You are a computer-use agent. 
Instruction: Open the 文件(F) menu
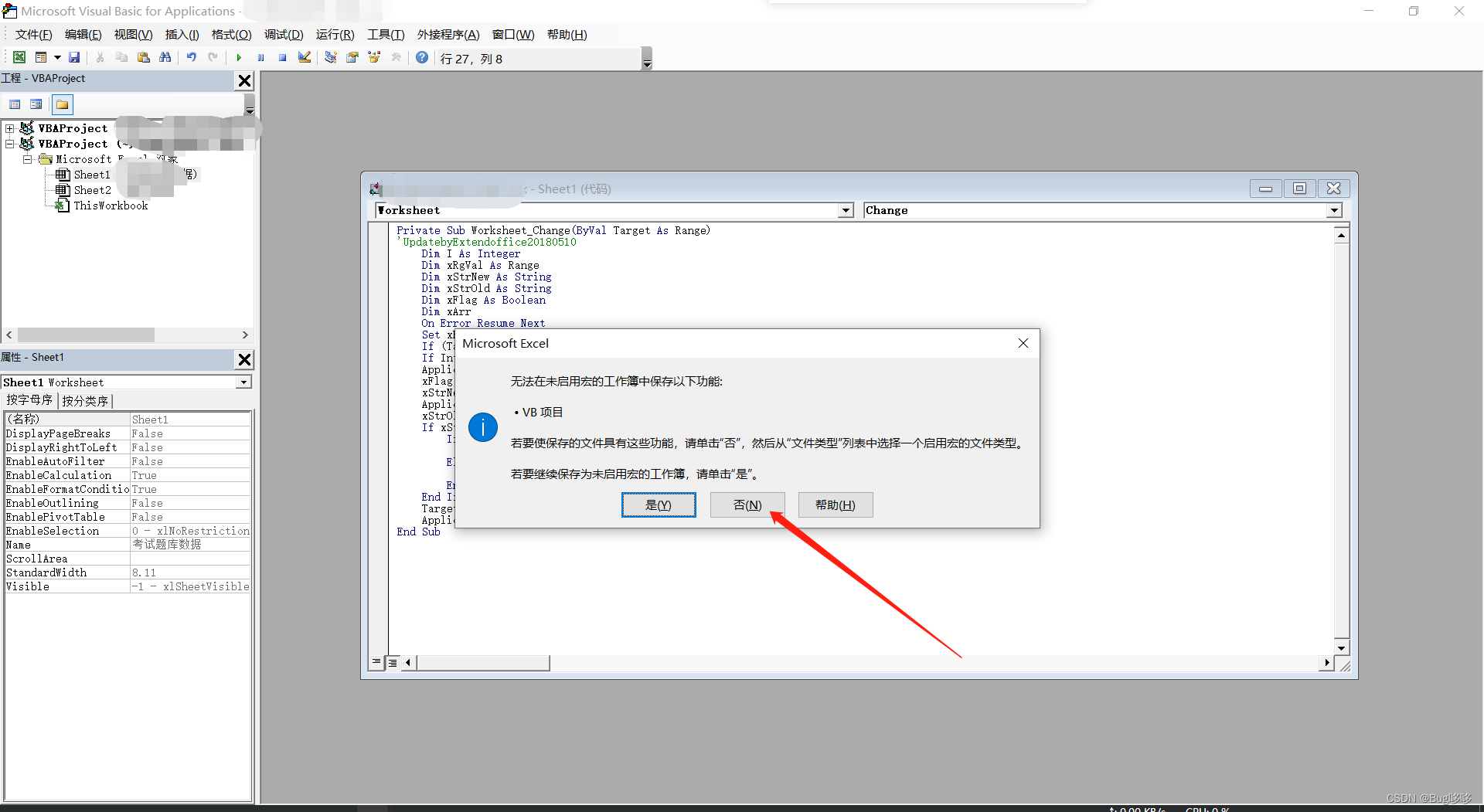click(x=33, y=35)
